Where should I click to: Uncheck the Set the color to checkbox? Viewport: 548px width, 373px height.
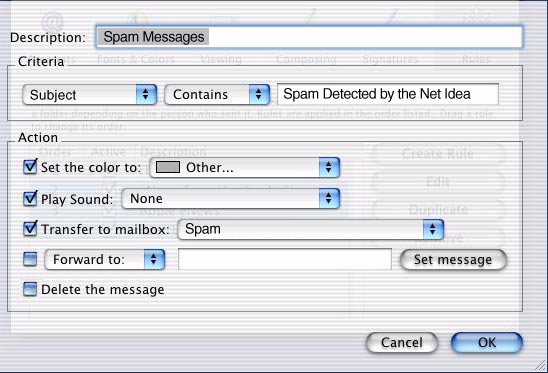point(30,167)
